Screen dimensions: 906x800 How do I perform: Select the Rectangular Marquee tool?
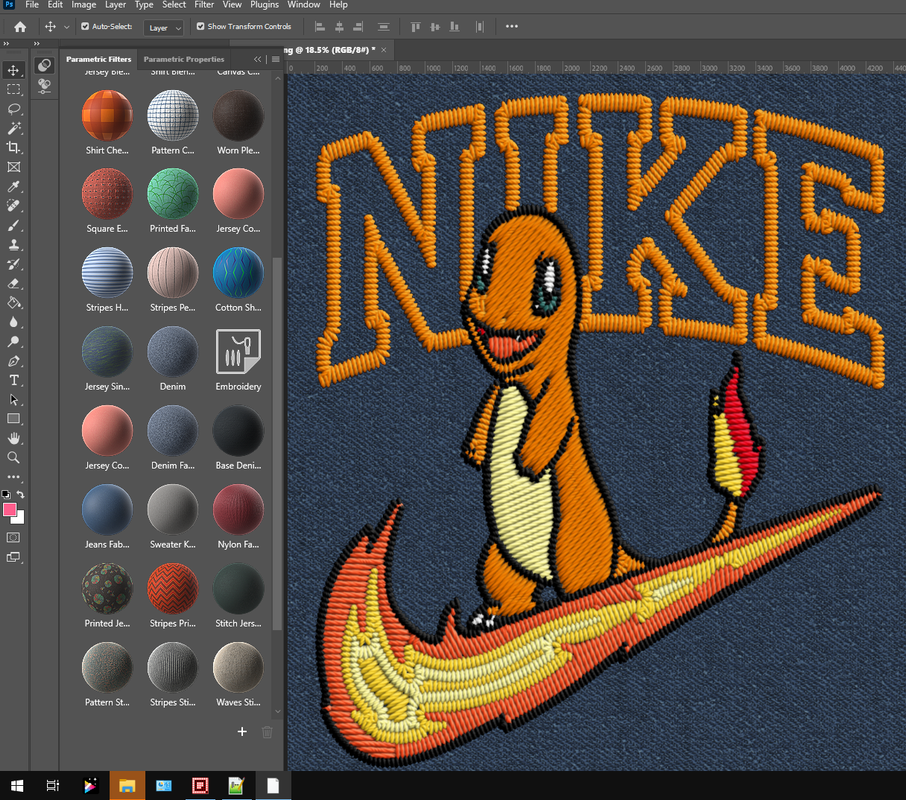pyautogui.click(x=13, y=90)
